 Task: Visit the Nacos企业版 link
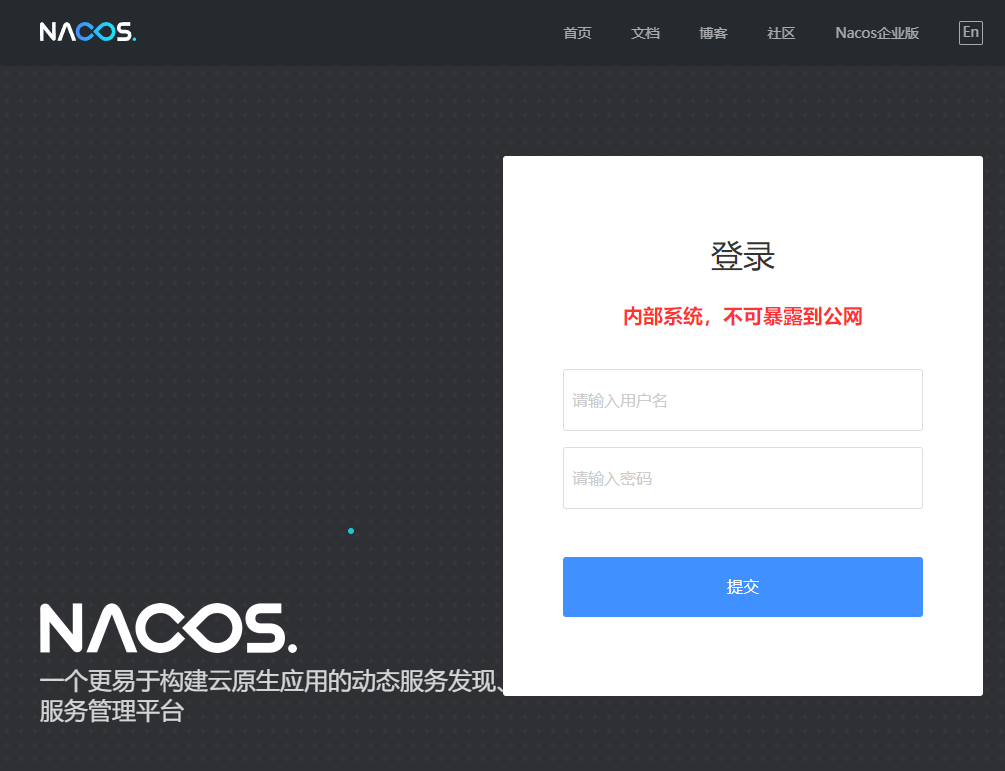[877, 33]
